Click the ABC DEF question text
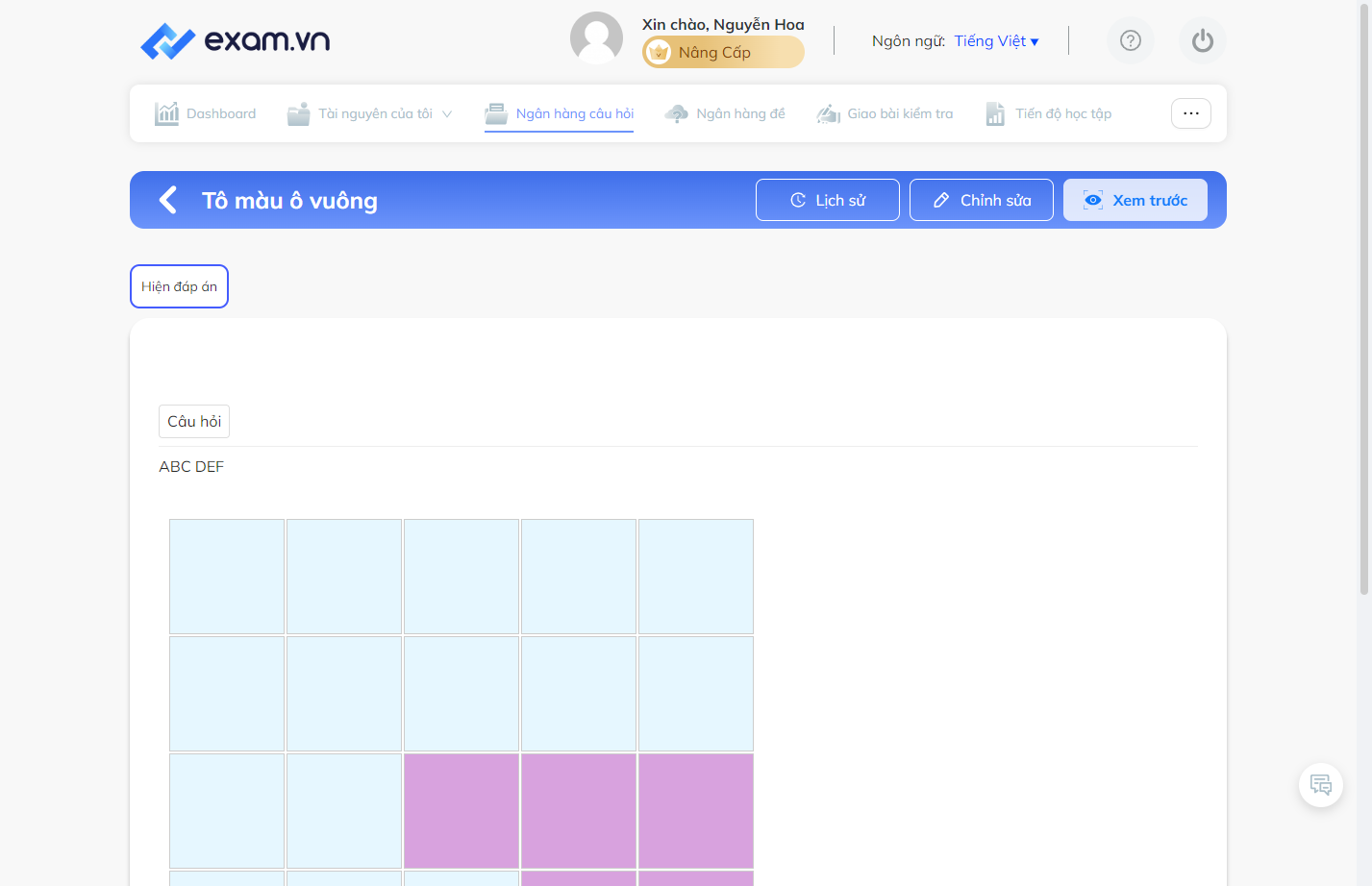This screenshot has height=886, width=1372. tap(191, 467)
